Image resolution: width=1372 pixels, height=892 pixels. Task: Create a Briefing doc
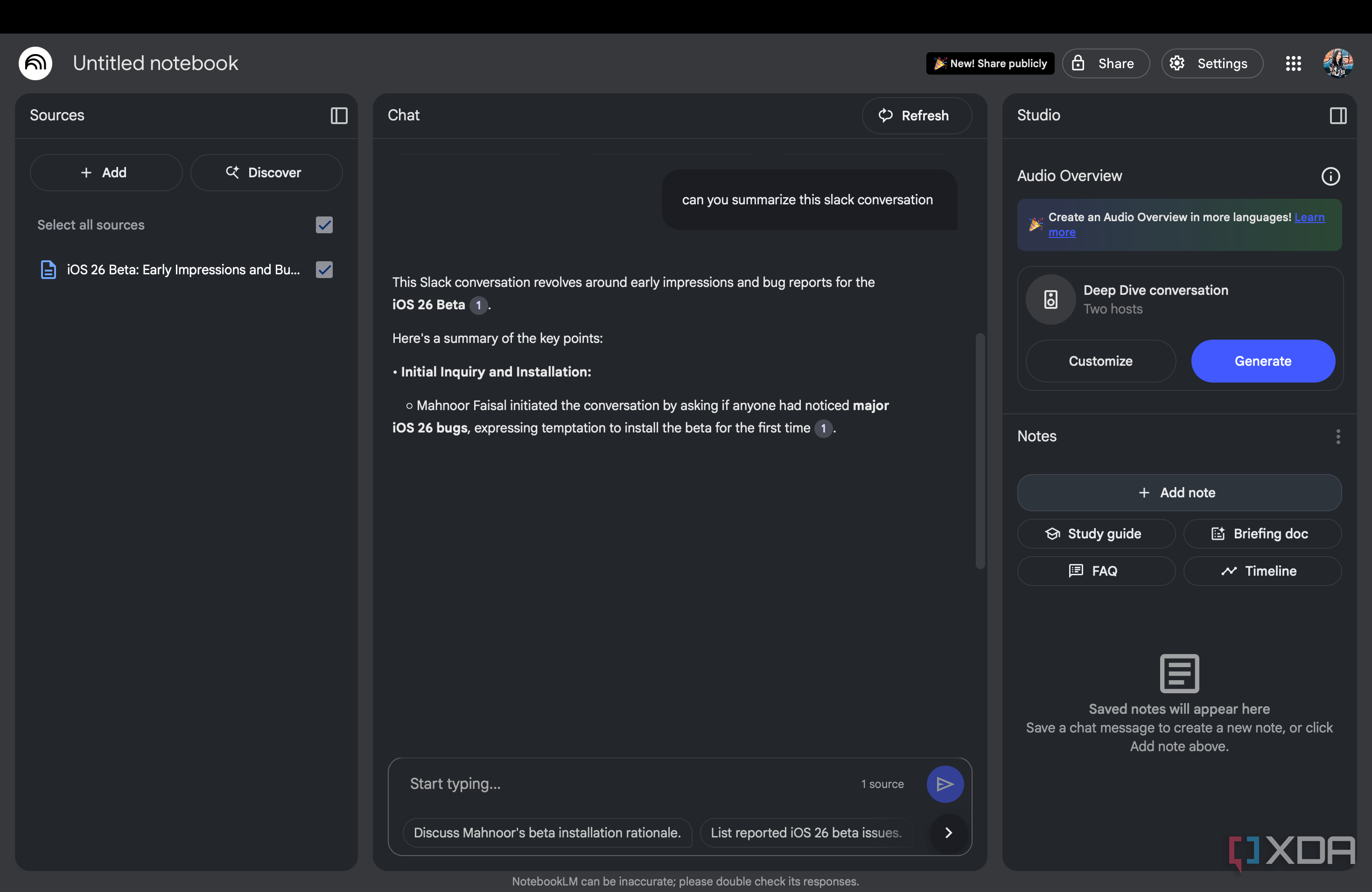click(1262, 534)
